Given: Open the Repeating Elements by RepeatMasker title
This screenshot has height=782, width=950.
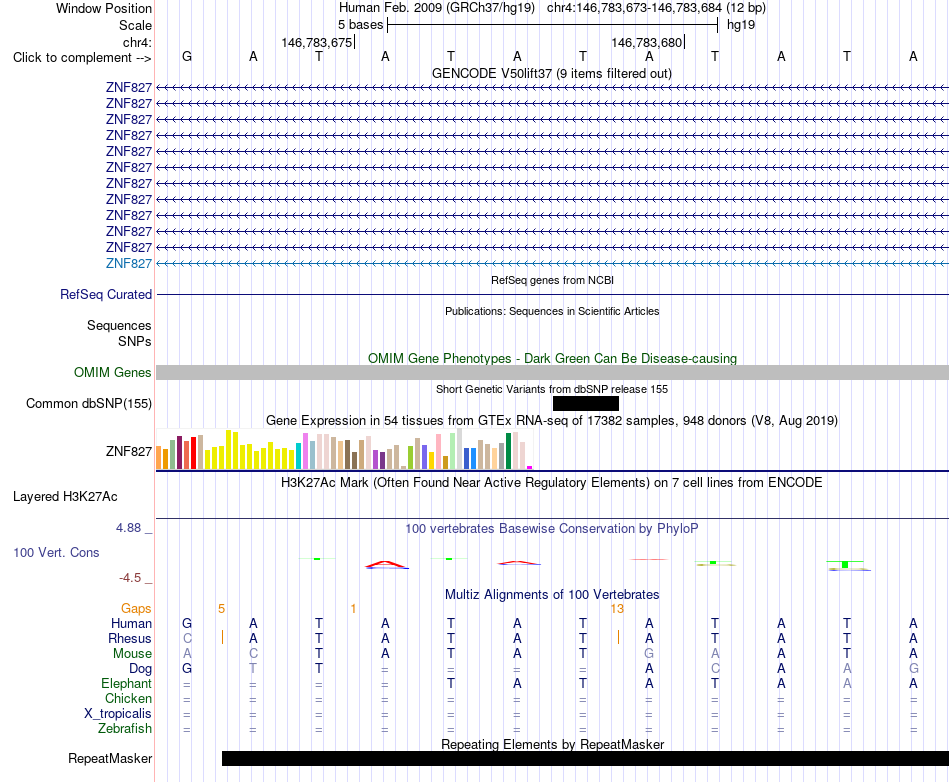Looking at the screenshot, I should (552, 744).
